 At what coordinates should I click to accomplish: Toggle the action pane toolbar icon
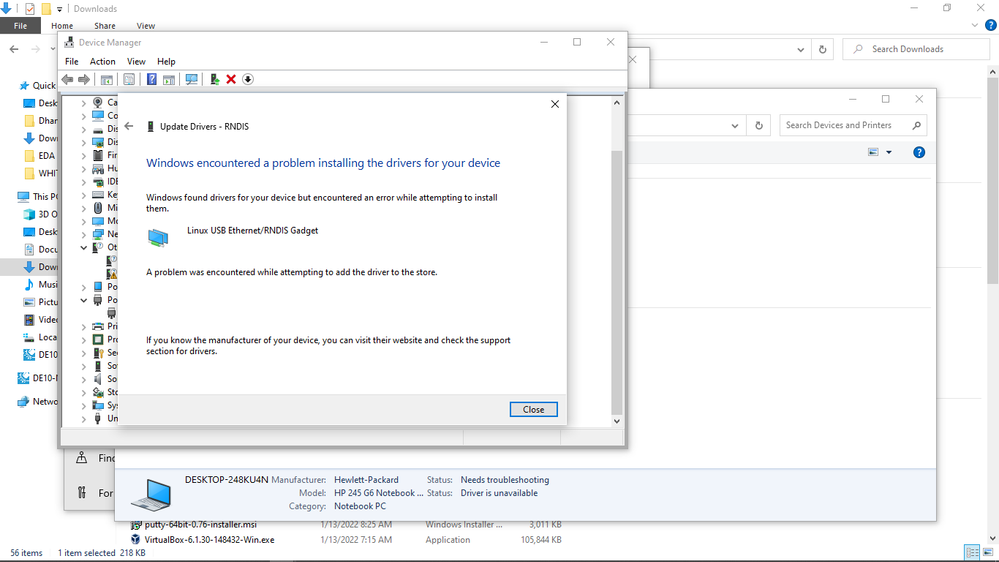[x=169, y=79]
